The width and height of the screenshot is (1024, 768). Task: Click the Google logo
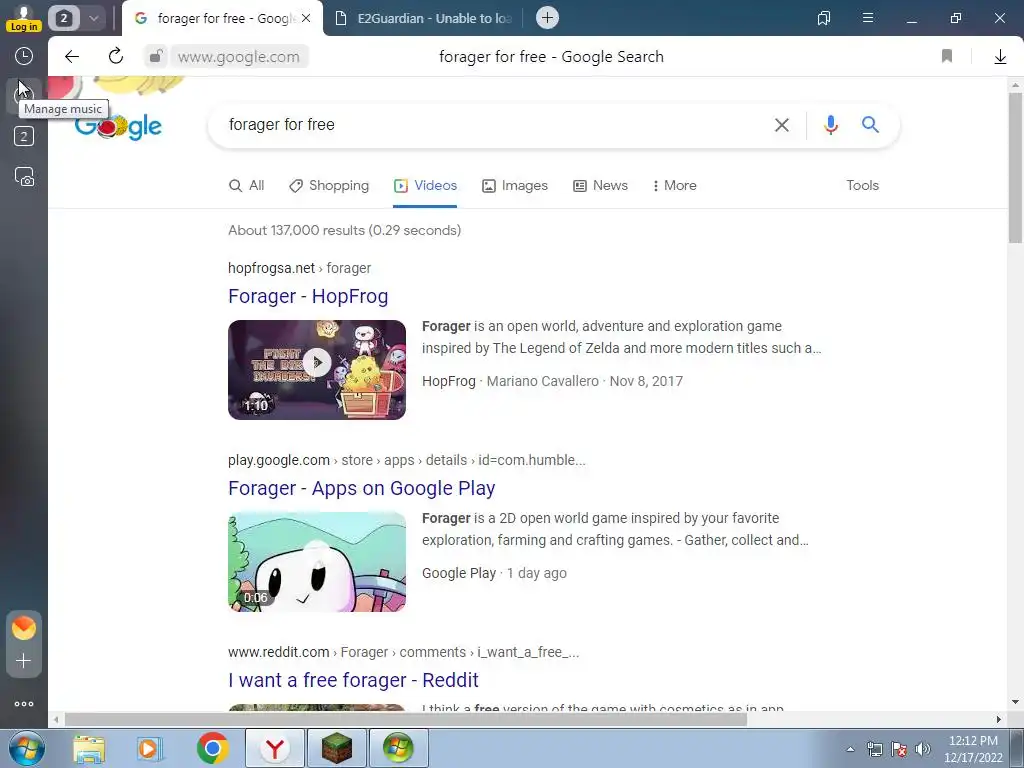tap(118, 125)
